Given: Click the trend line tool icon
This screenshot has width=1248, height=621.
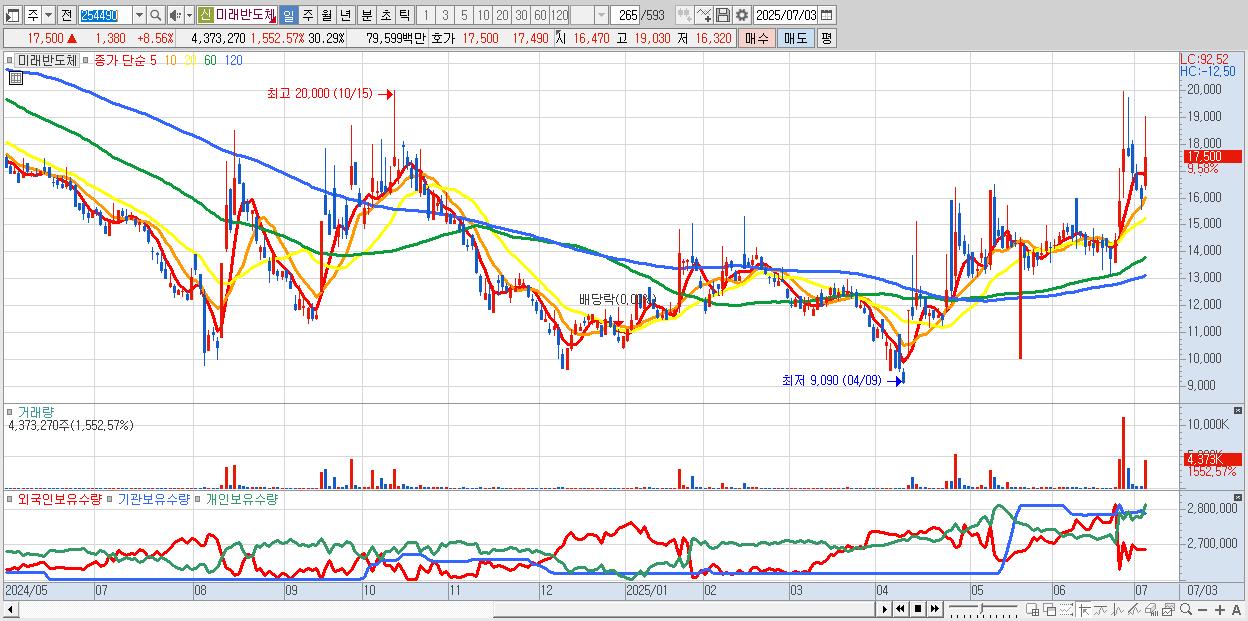Looking at the screenshot, I should [x=1101, y=610].
